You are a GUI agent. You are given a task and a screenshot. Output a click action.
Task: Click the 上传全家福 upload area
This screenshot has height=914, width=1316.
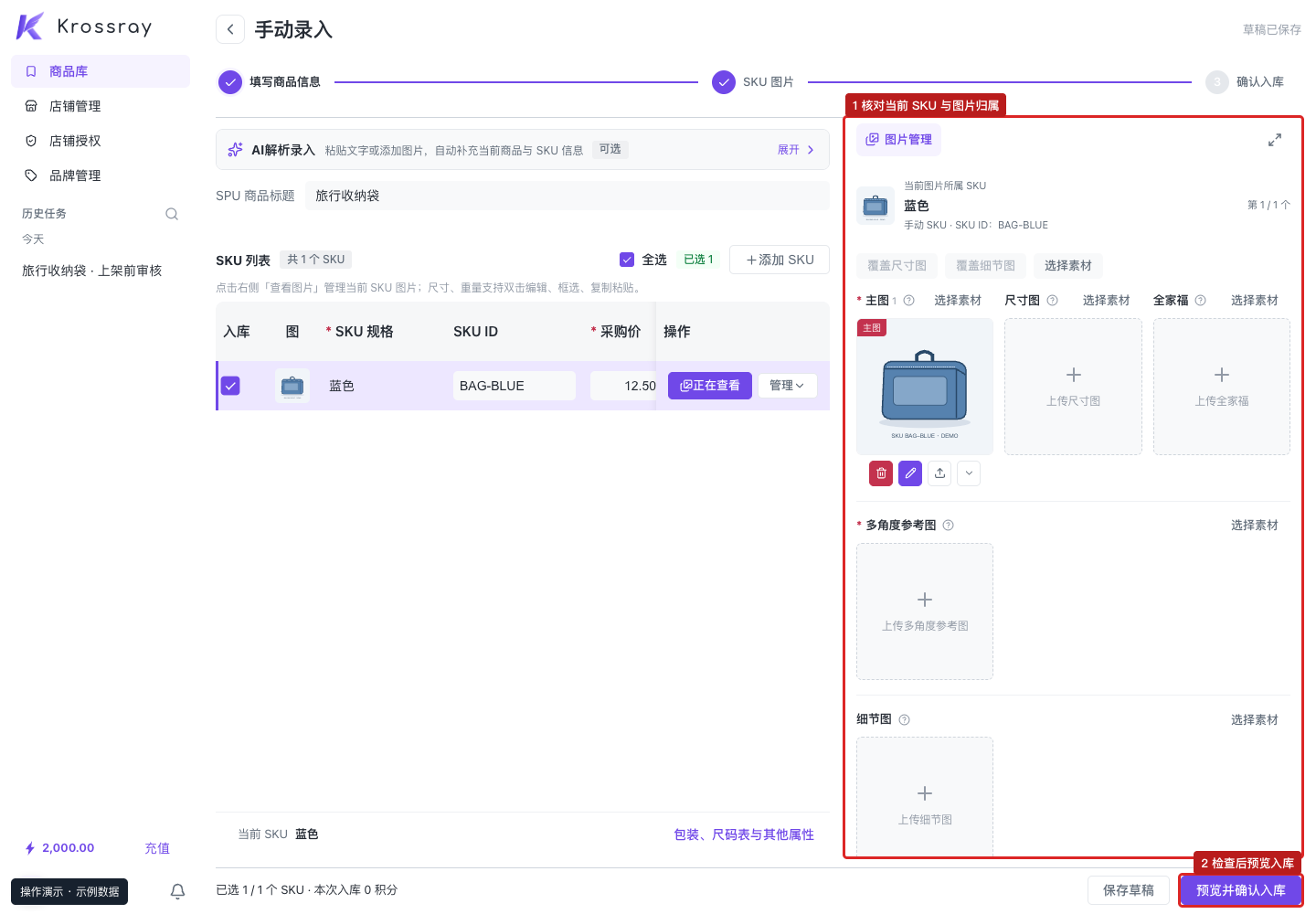[x=1222, y=387]
